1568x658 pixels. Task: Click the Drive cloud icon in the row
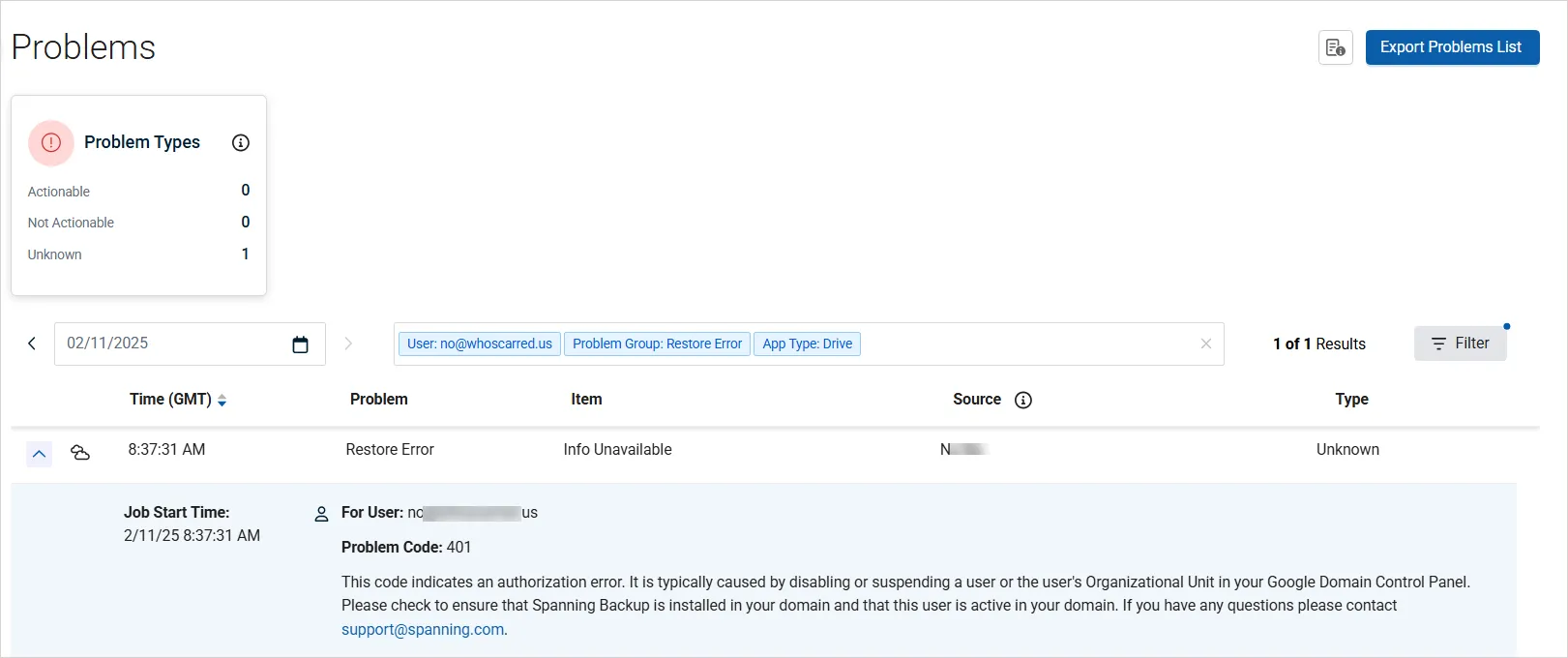[80, 452]
